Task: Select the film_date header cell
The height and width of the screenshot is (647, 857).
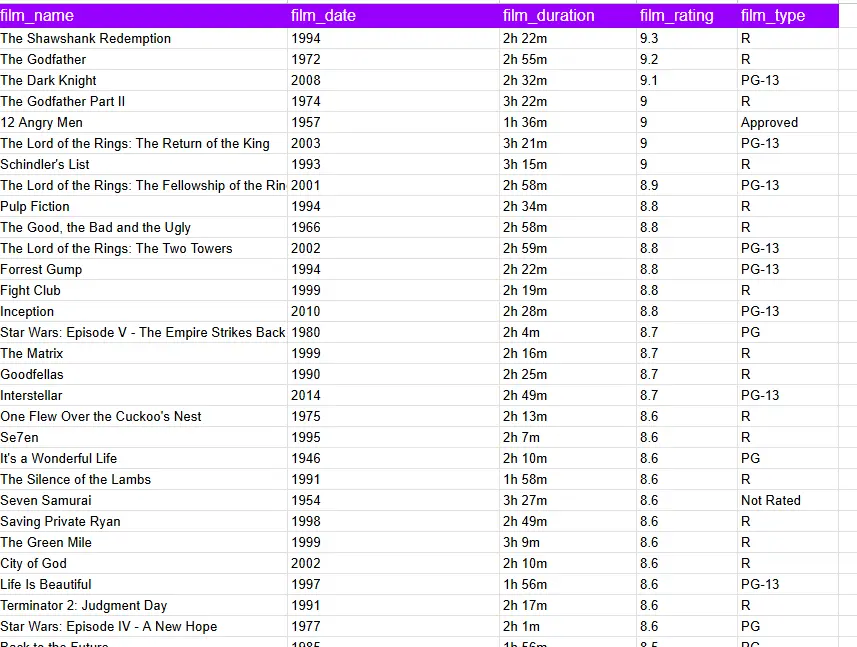Action: (x=394, y=15)
